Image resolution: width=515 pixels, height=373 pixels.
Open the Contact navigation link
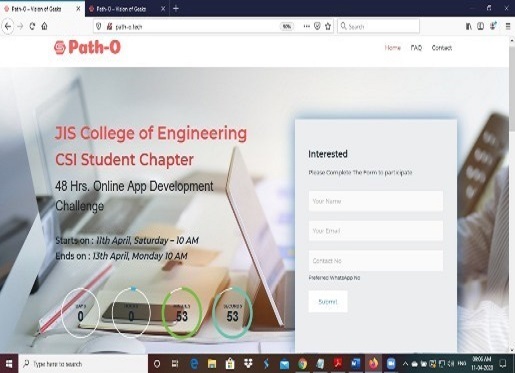[x=442, y=48]
